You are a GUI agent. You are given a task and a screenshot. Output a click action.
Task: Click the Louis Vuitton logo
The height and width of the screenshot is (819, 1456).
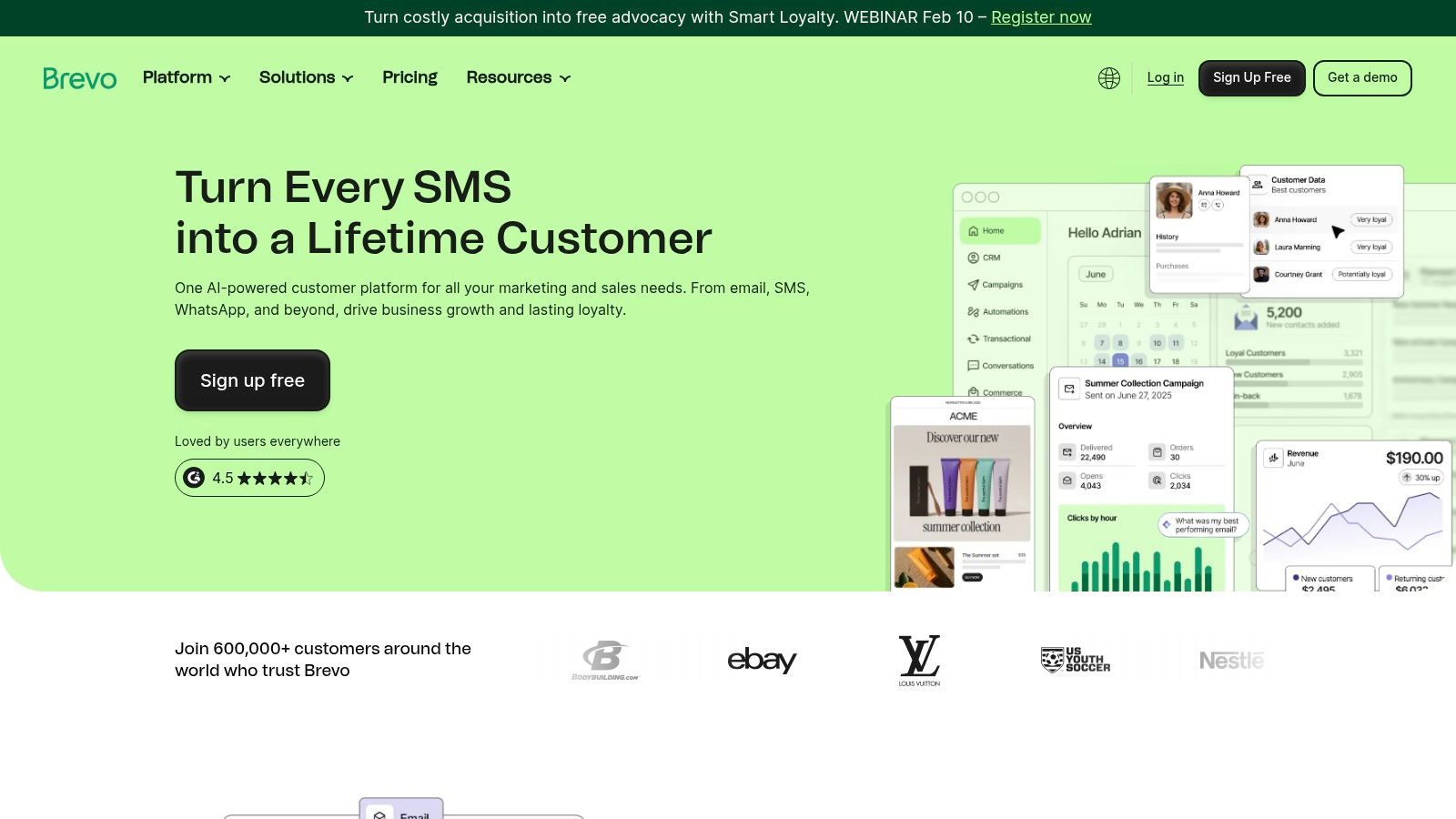919,661
